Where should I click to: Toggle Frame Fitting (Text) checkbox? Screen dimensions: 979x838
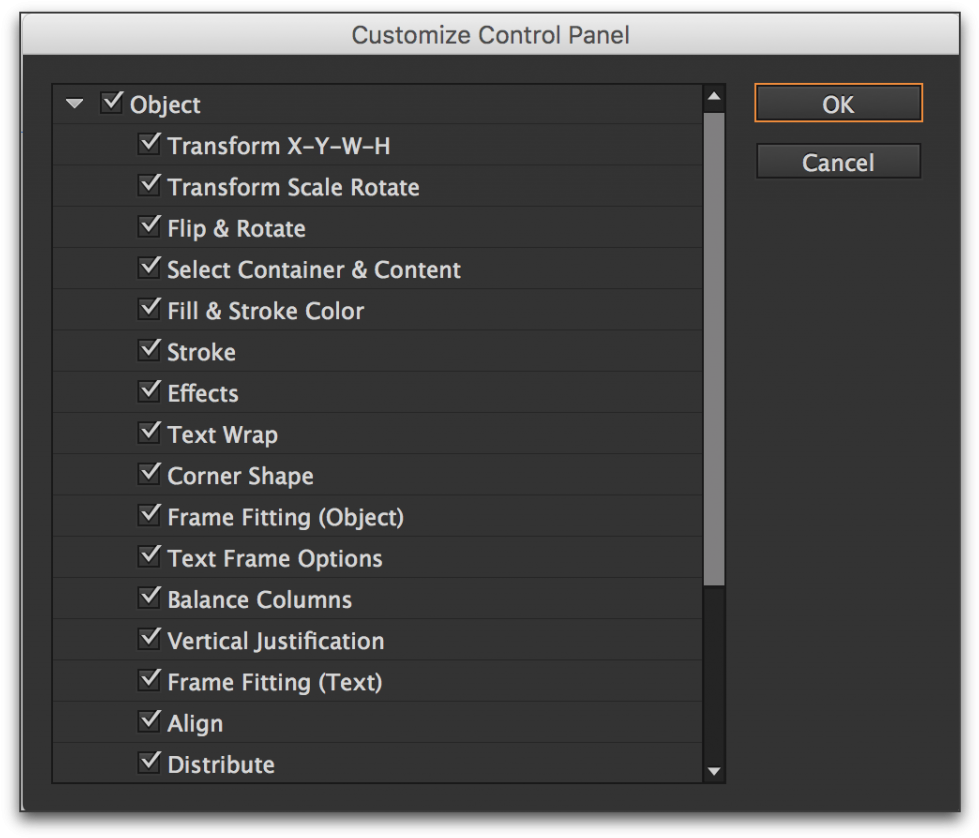pos(149,680)
